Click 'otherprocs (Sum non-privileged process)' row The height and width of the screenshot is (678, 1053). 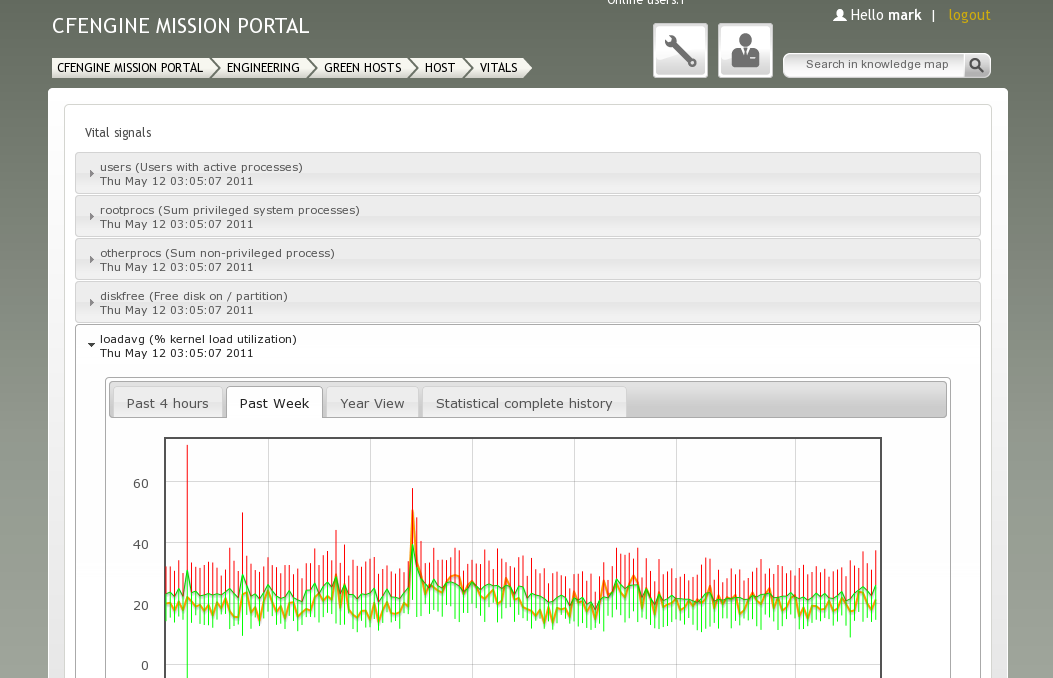click(528, 260)
